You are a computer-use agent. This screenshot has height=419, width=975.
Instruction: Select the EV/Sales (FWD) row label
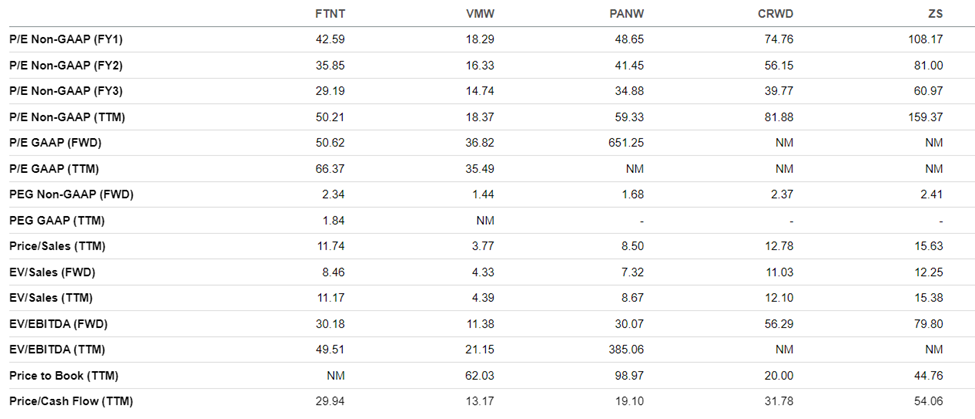coord(52,272)
